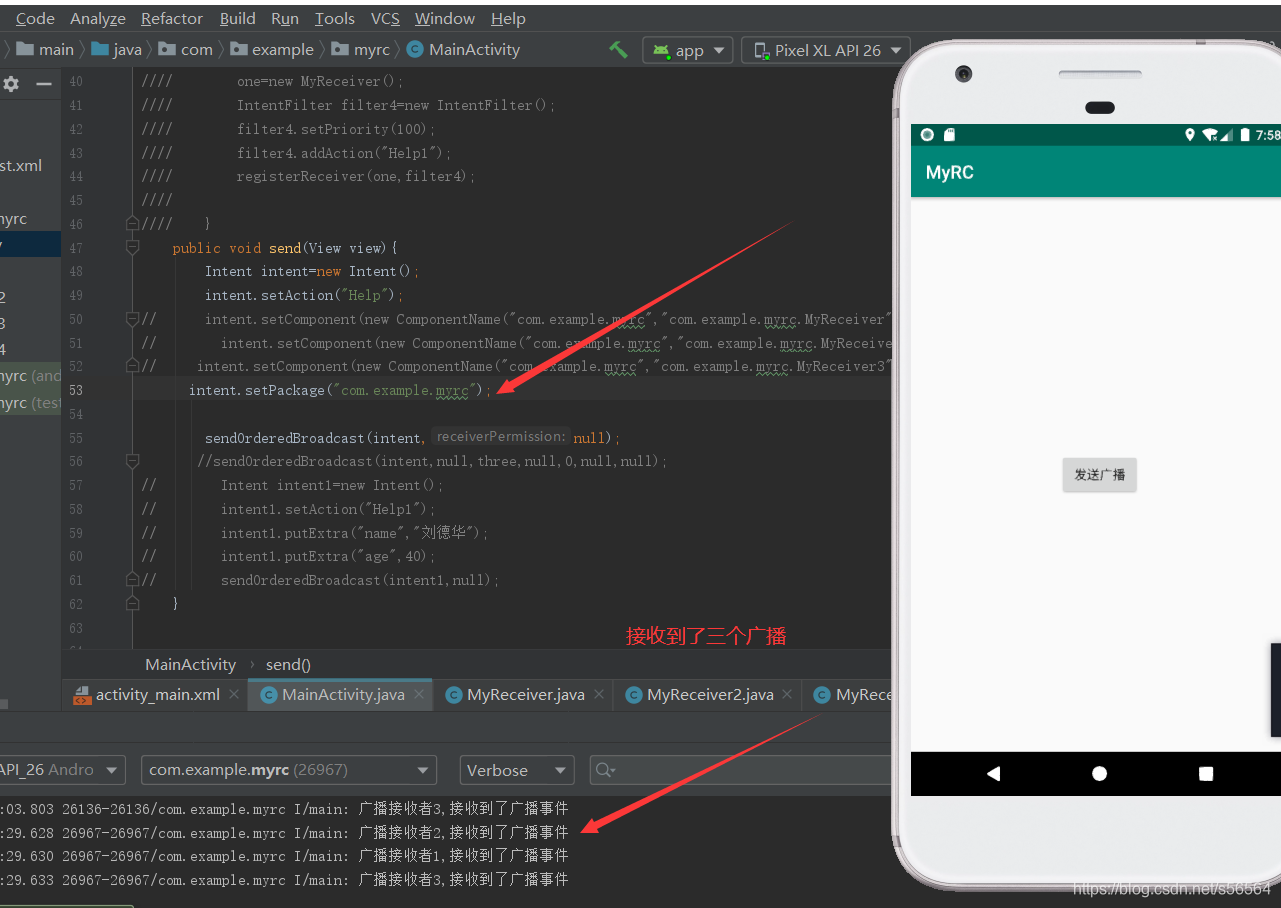Toggle fold marker at line 61
Image resolution: width=1281 pixels, height=908 pixels.
pyautogui.click(x=133, y=580)
